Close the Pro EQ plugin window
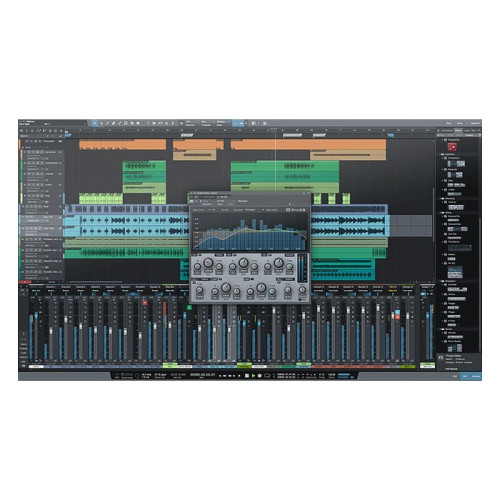The width and height of the screenshot is (500, 500). tap(309, 193)
